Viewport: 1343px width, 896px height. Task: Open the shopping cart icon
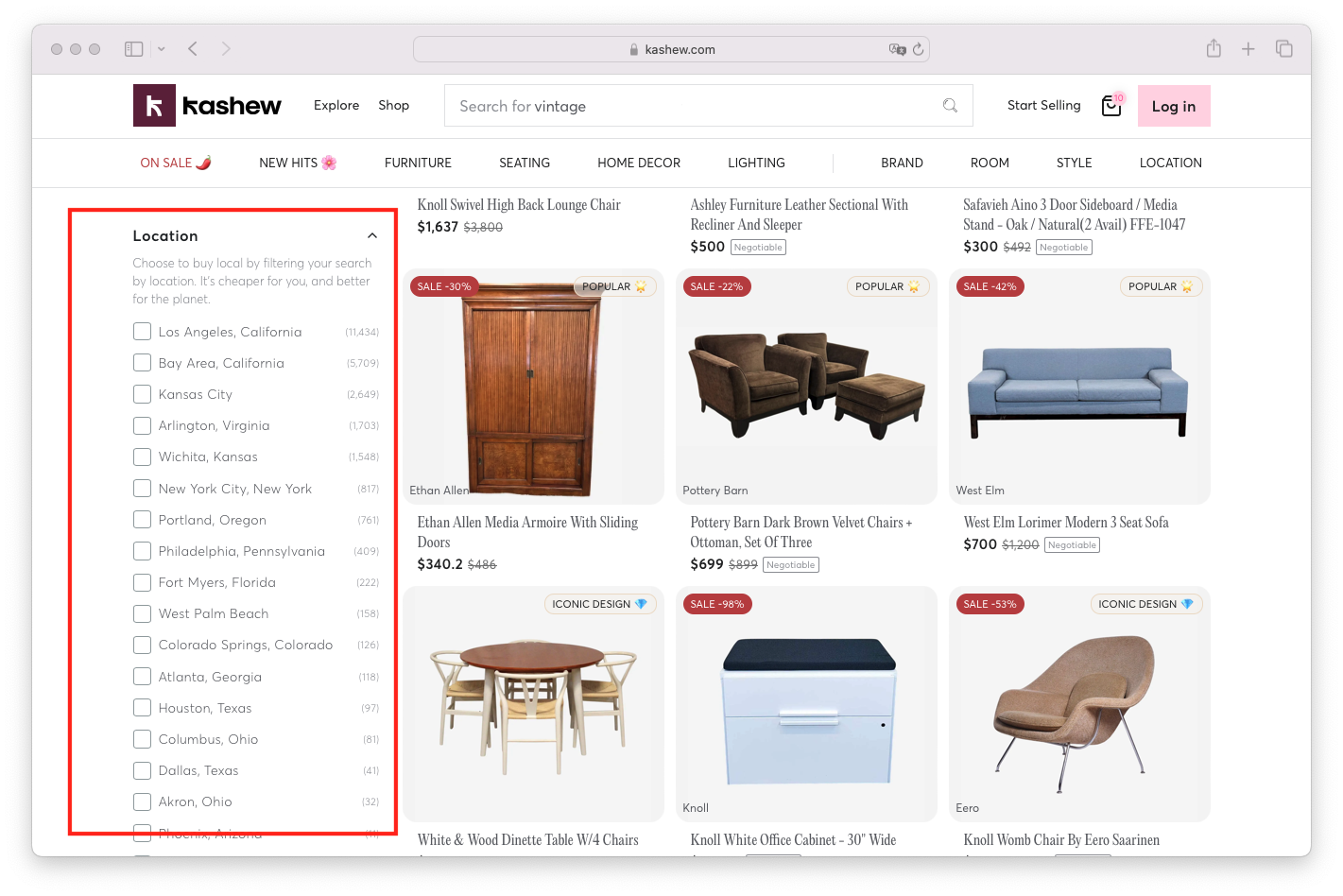click(1111, 106)
